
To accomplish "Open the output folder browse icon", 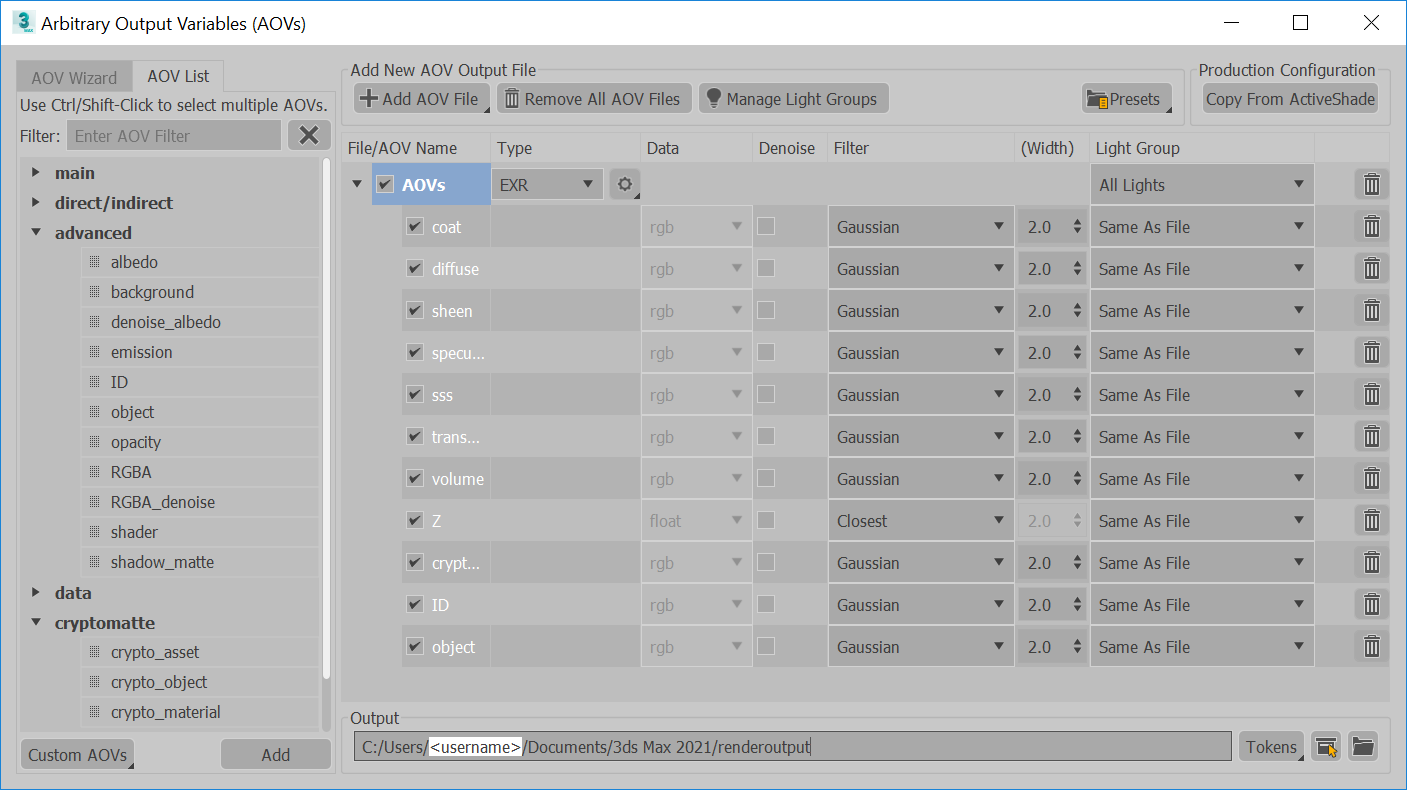I will click(x=1362, y=746).
